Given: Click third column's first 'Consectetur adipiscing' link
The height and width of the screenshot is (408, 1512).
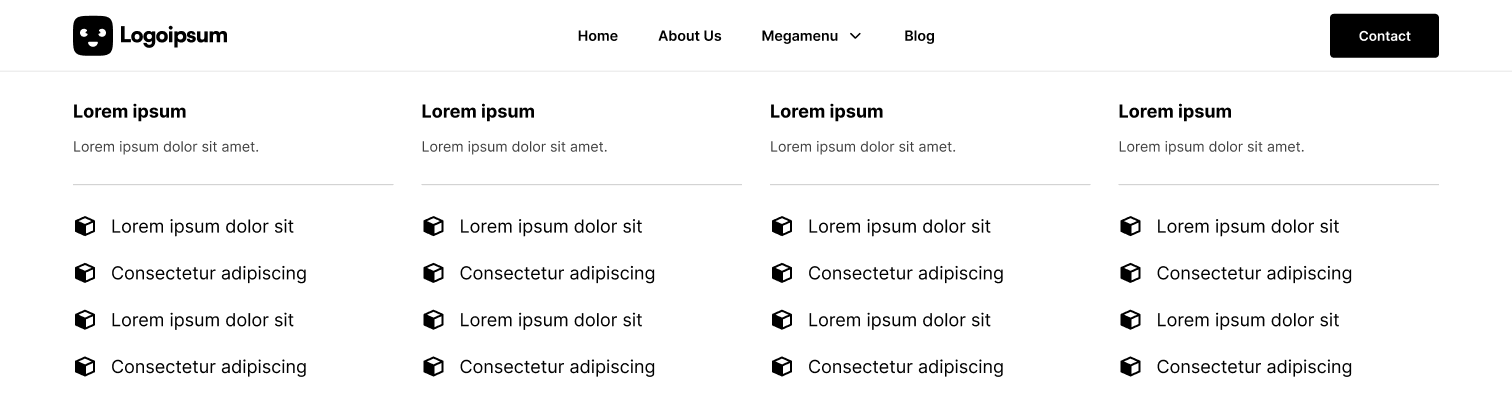Looking at the screenshot, I should click(906, 273).
